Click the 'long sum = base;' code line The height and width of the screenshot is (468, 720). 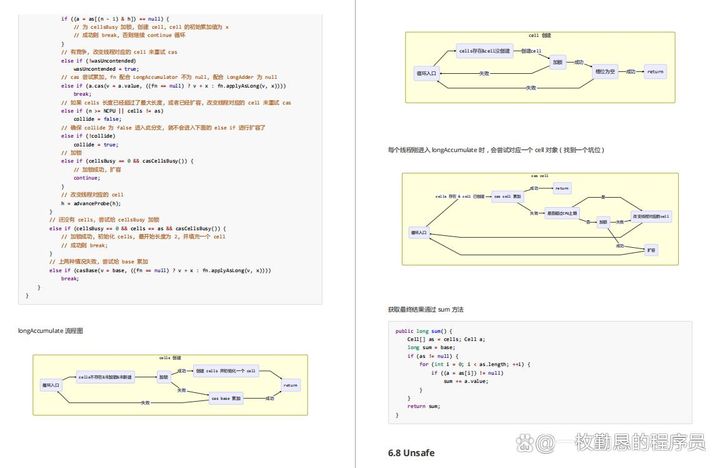coord(431,348)
